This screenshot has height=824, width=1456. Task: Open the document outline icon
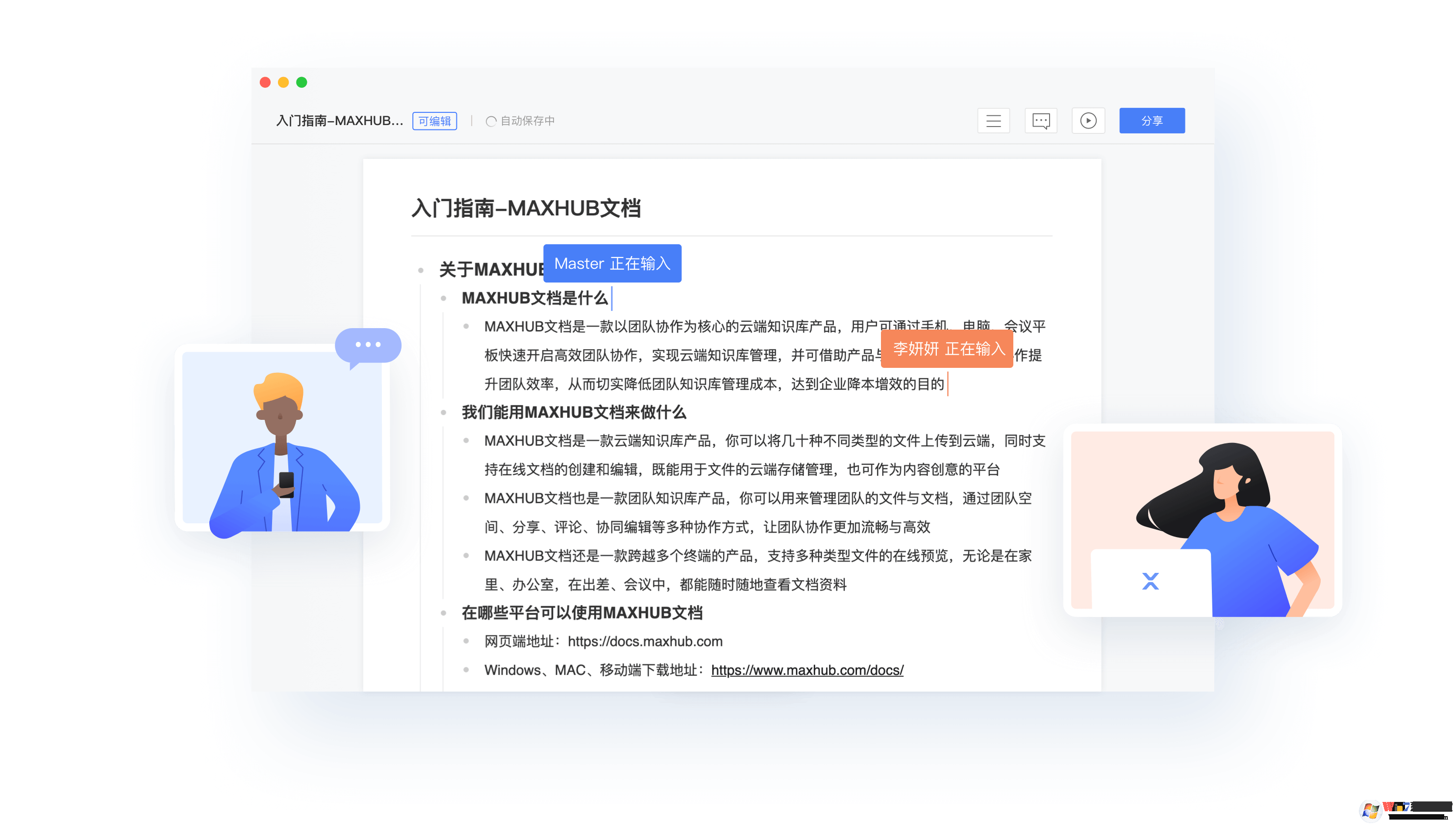(994, 121)
